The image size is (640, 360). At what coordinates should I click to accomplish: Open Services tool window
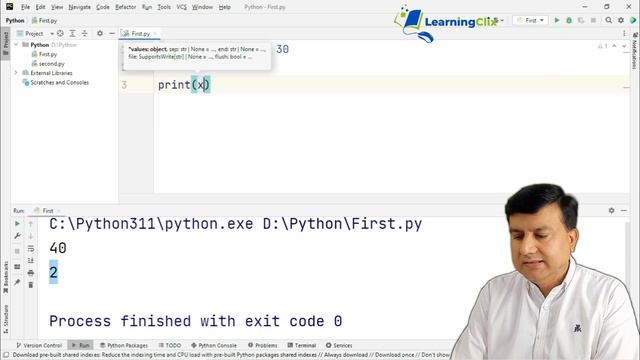(x=339, y=345)
